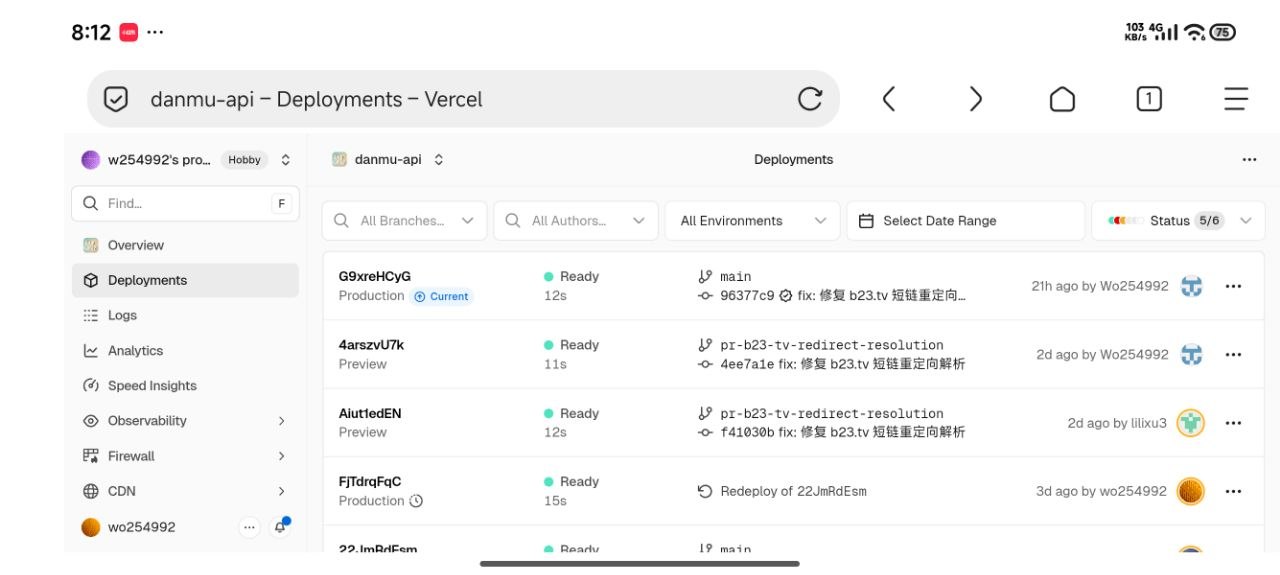Viewport: 1280px width, 575px height.
Task: Click the clock icon beside Production on FjTdrqFqC
Action: pos(417,501)
